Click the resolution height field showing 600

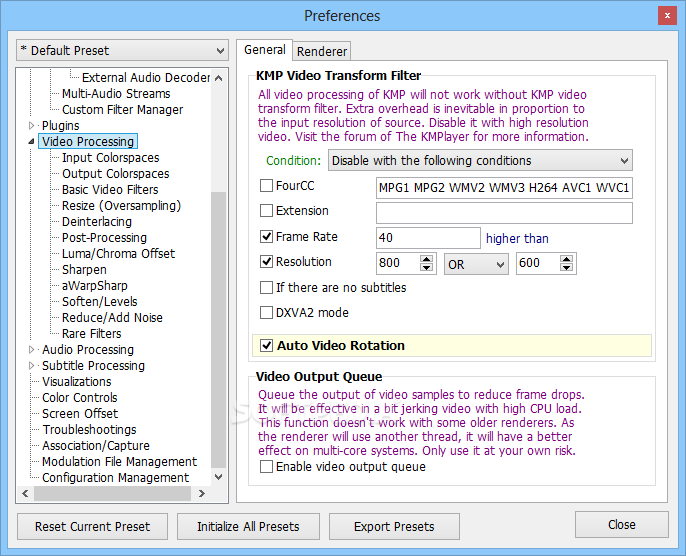click(x=538, y=263)
